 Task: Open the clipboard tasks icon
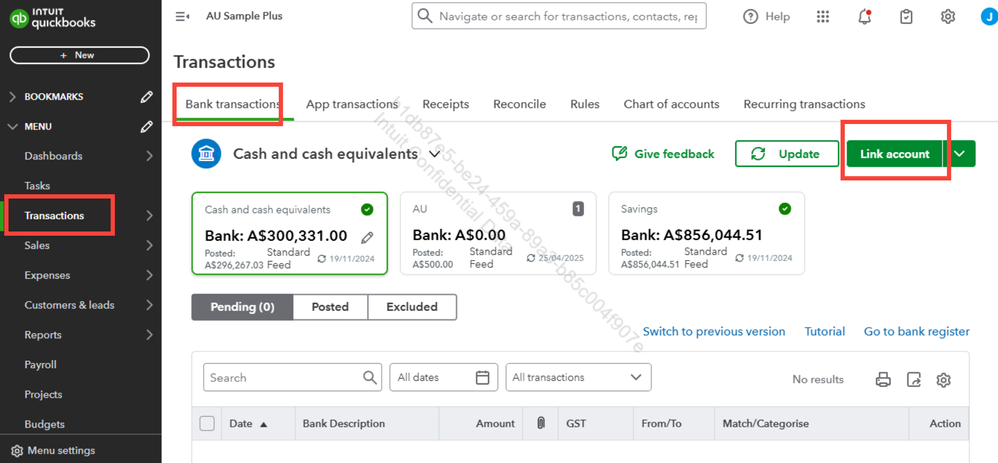click(x=906, y=16)
